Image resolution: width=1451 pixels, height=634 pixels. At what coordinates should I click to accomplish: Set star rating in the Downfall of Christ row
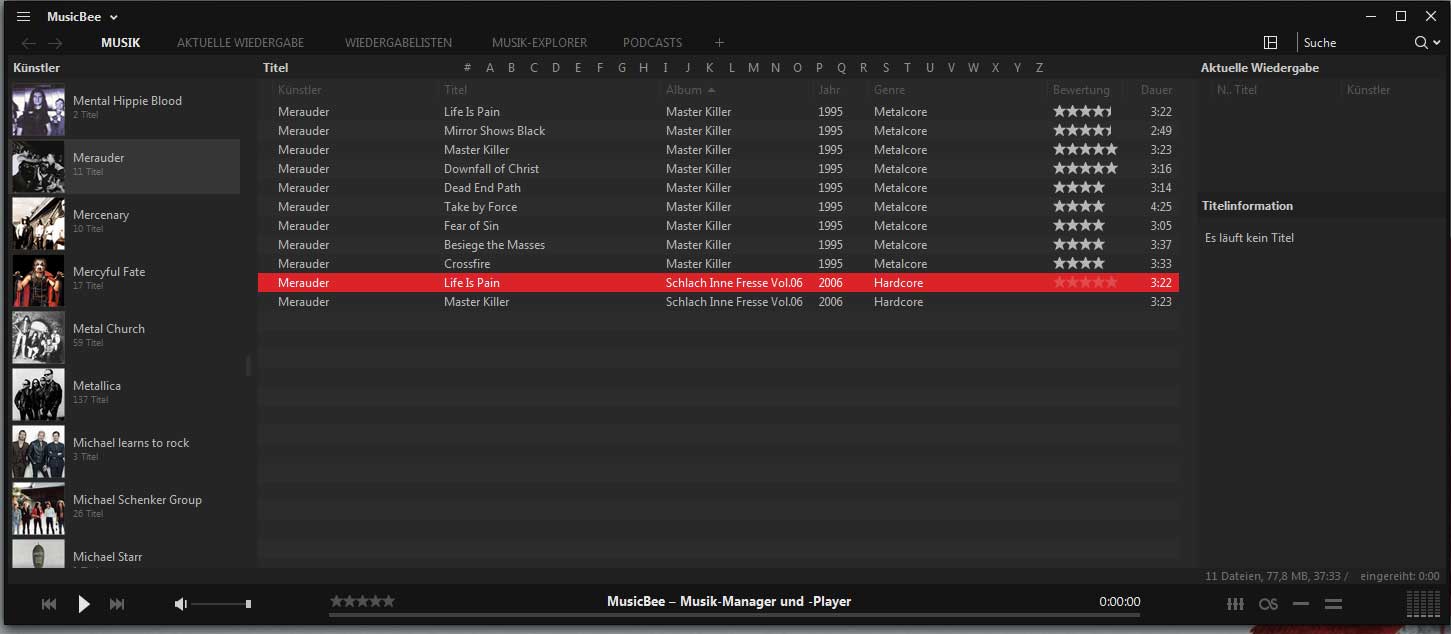(1085, 169)
